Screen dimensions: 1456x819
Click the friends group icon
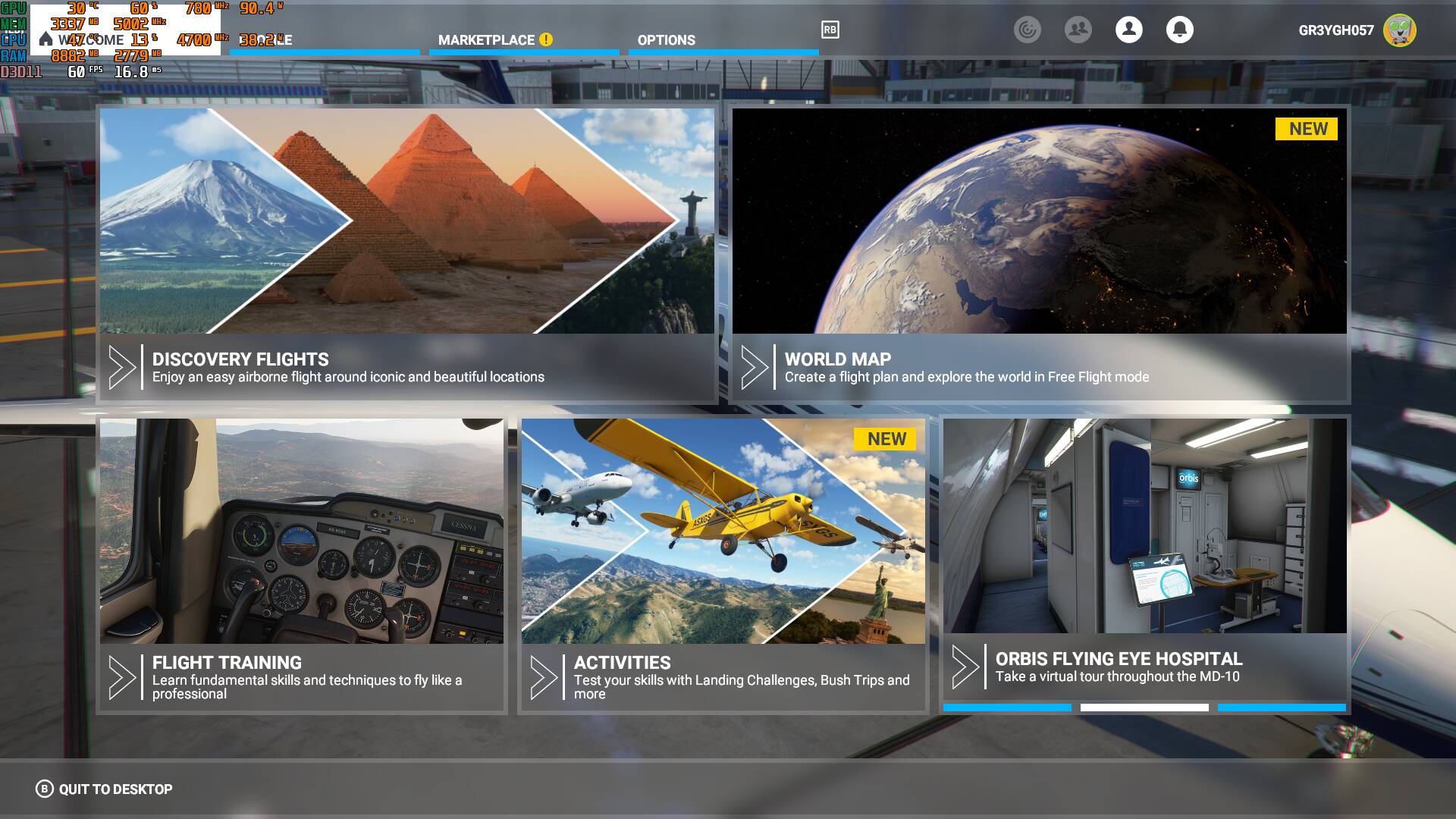click(1078, 30)
